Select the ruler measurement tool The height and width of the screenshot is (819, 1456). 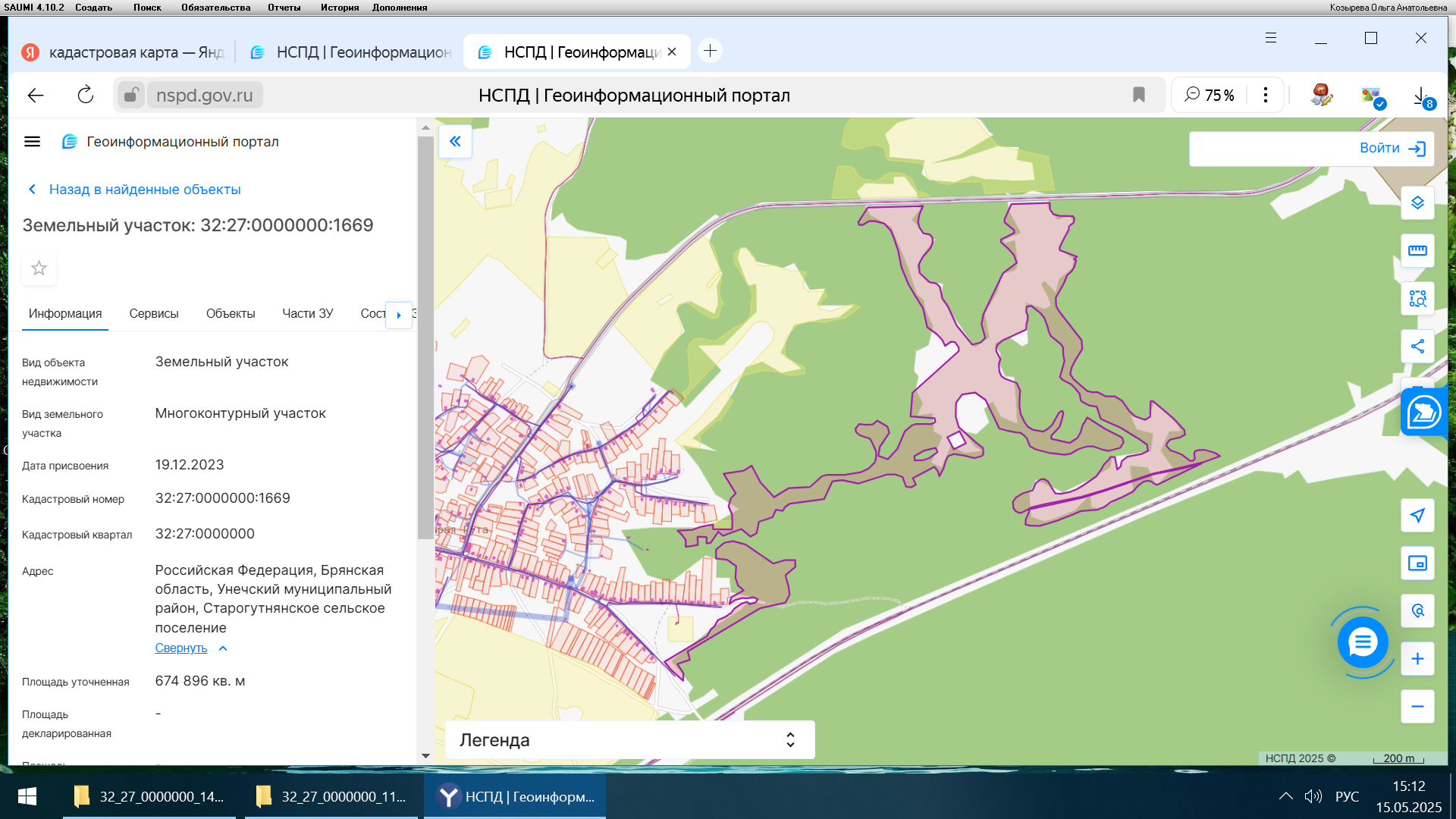1417,251
